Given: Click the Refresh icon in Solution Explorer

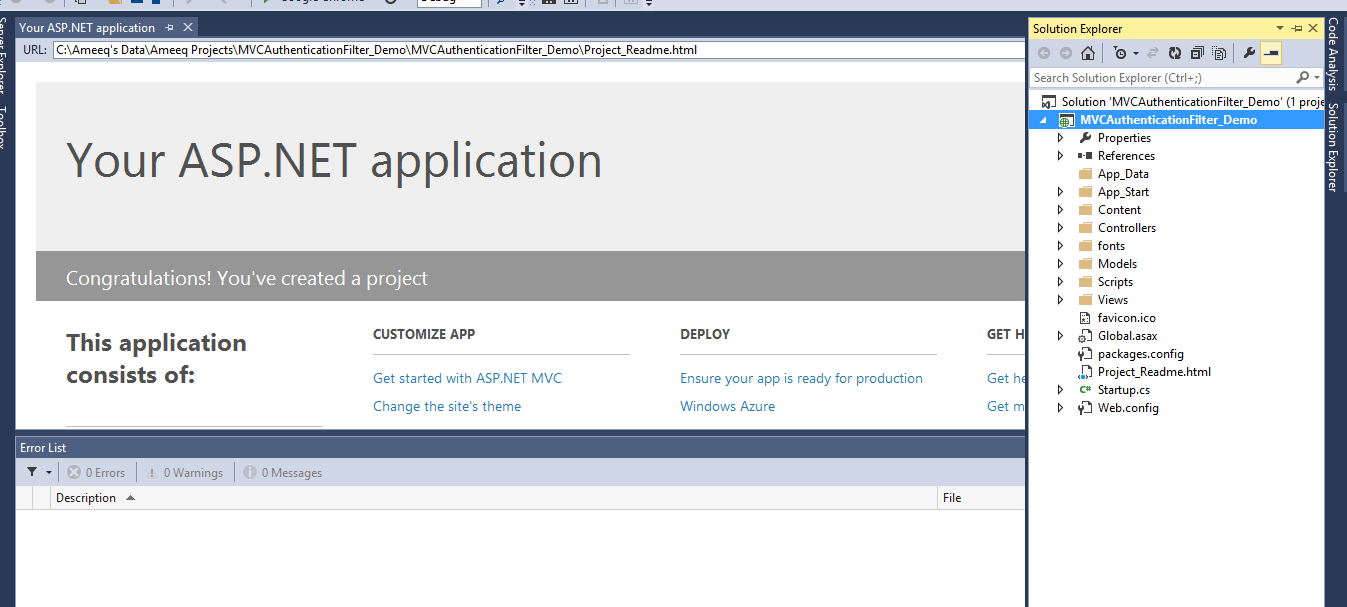Looking at the screenshot, I should coord(1174,52).
